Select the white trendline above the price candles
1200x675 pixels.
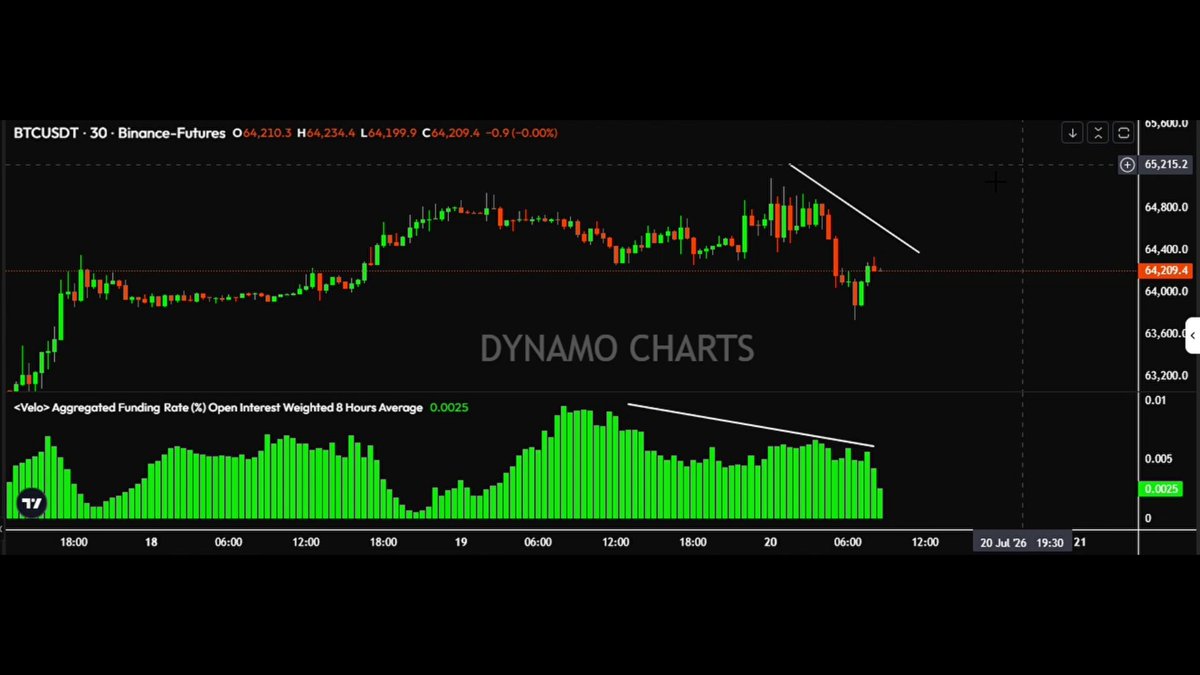point(854,208)
